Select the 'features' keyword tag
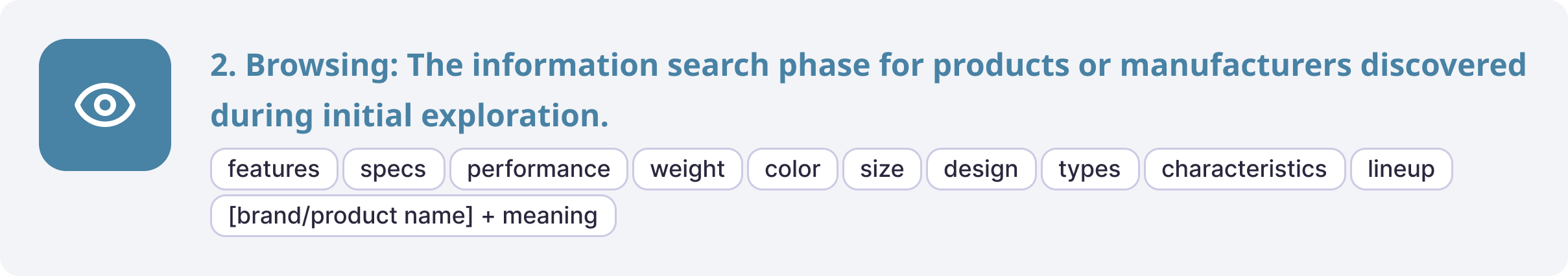The image size is (1568, 276). coord(274,169)
